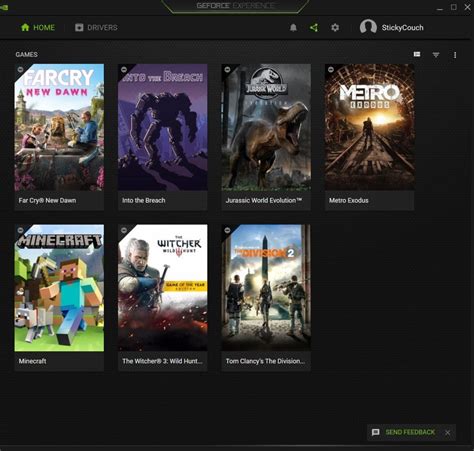This screenshot has height=451, width=474.
Task: Click the feedback chat bubble icon
Action: [x=375, y=432]
